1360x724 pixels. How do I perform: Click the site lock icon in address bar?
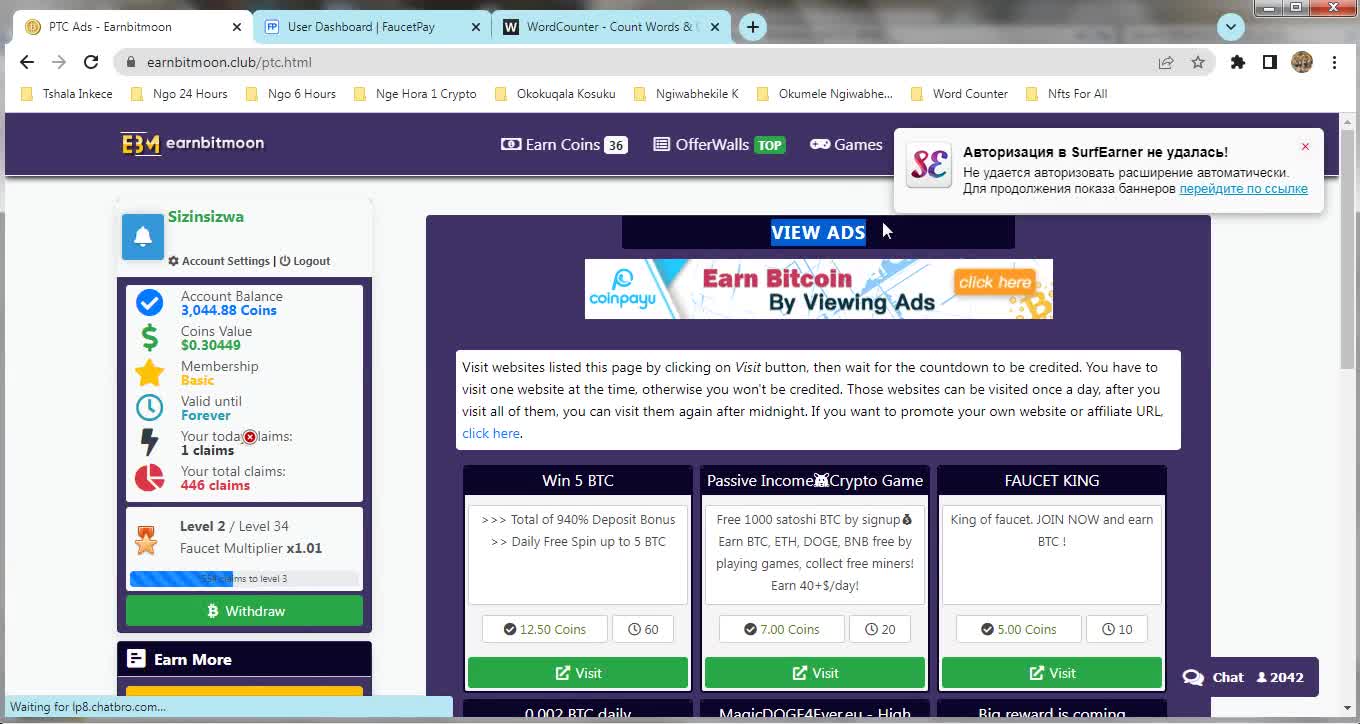(130, 62)
